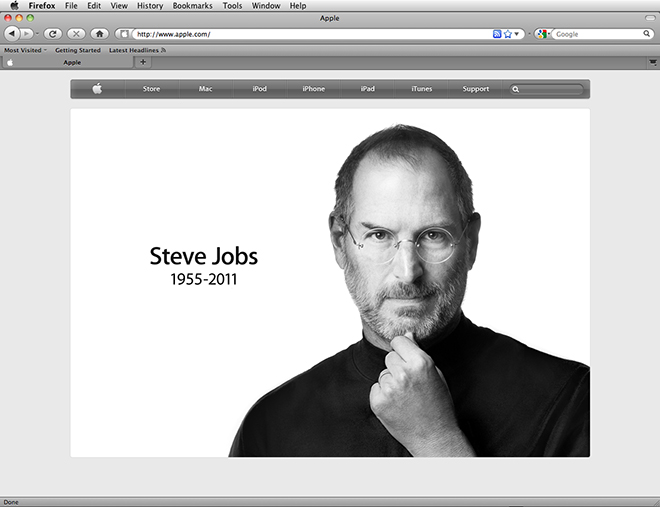660x507 pixels.
Task: Click the green zoom window button
Action: tap(30, 18)
